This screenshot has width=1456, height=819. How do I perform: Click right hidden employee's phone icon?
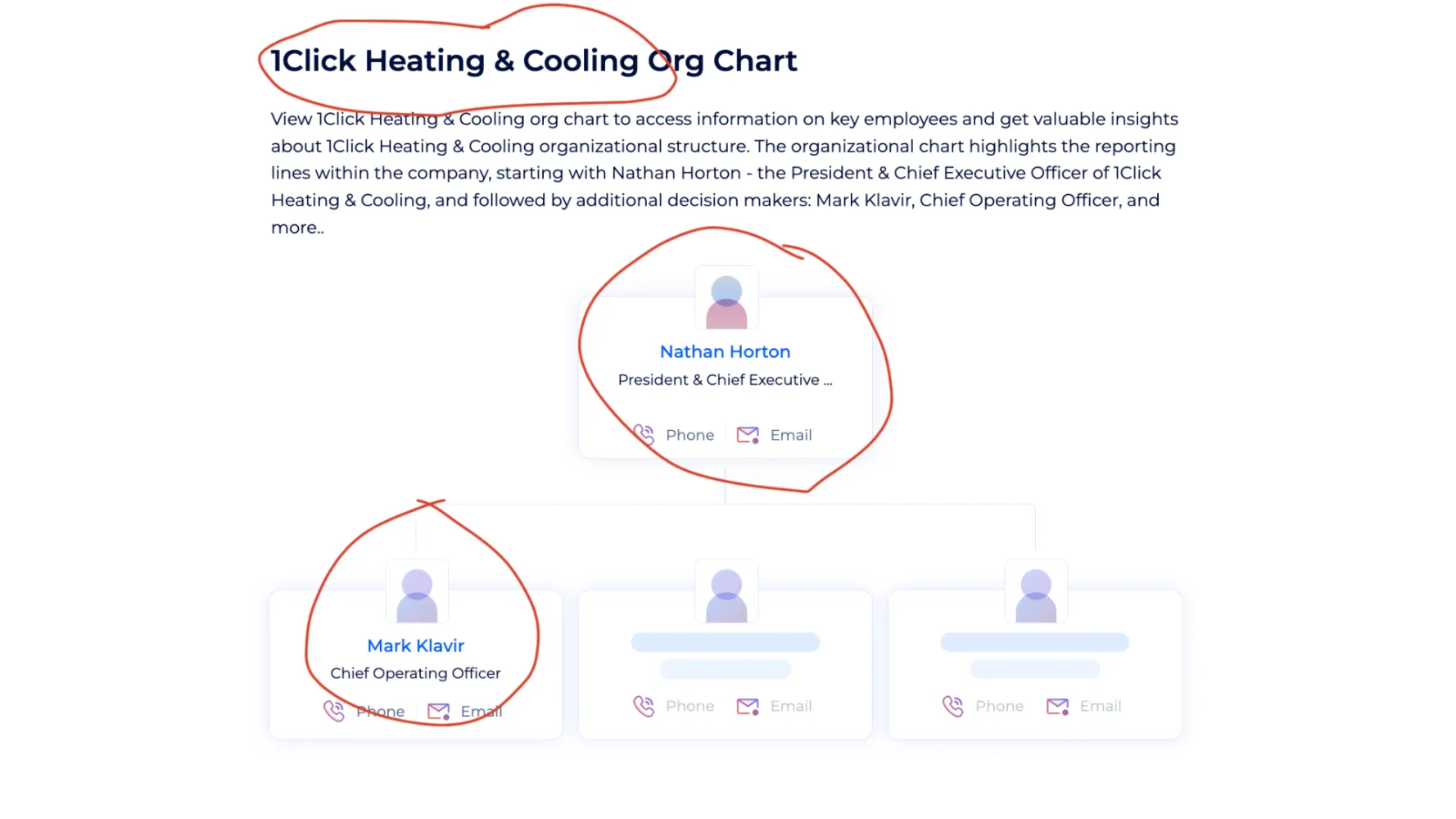[x=953, y=706]
